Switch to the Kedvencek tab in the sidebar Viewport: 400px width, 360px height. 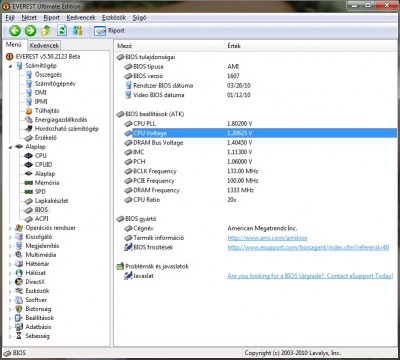tap(44, 45)
